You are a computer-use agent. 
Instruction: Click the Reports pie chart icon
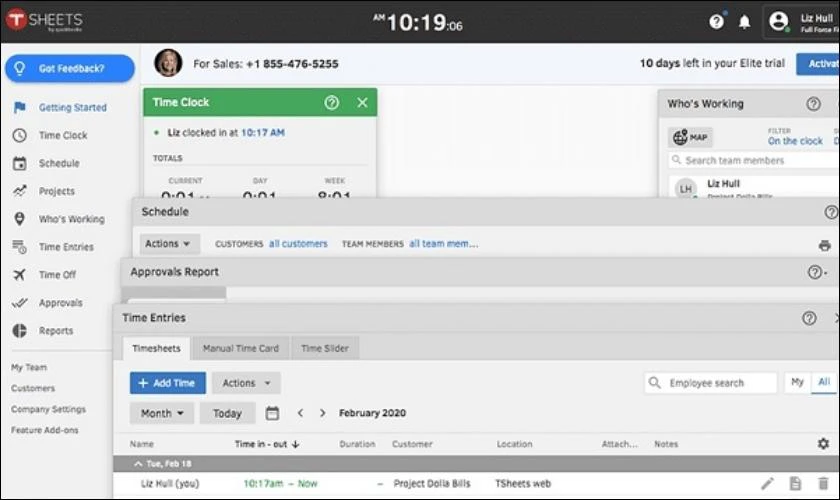[x=19, y=331]
